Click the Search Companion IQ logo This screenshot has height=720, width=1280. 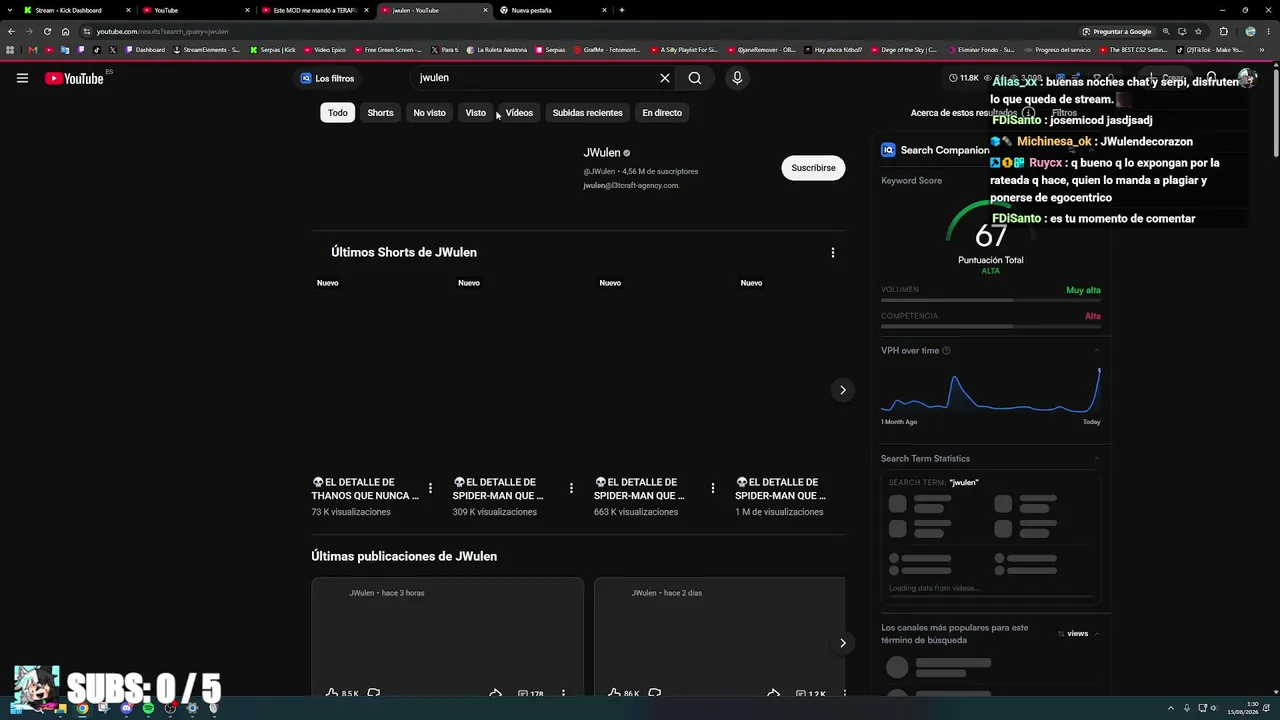coord(888,150)
